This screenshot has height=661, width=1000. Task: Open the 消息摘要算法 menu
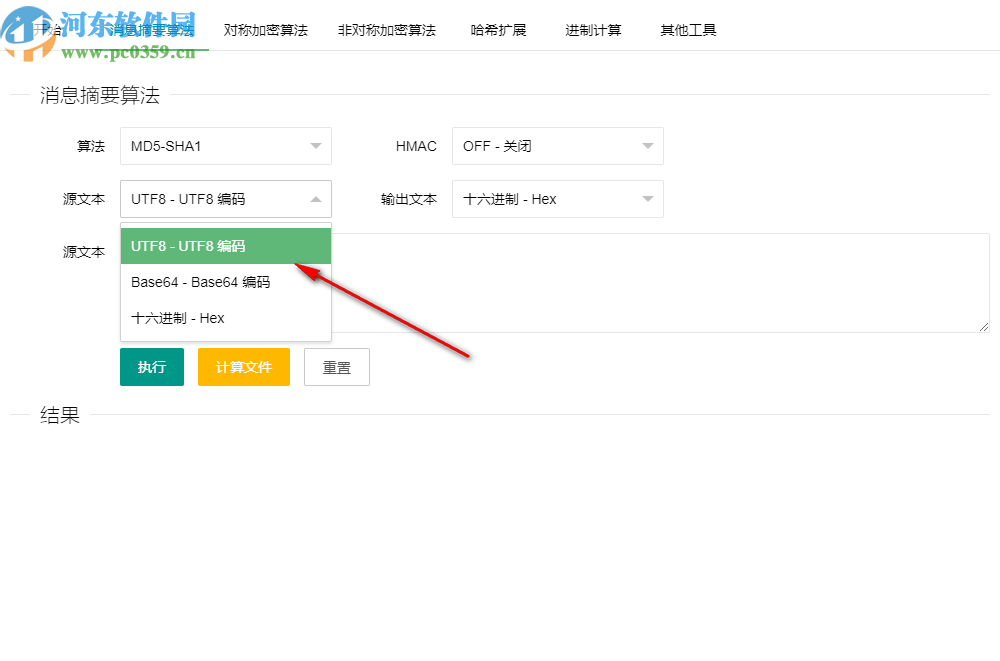coord(150,30)
